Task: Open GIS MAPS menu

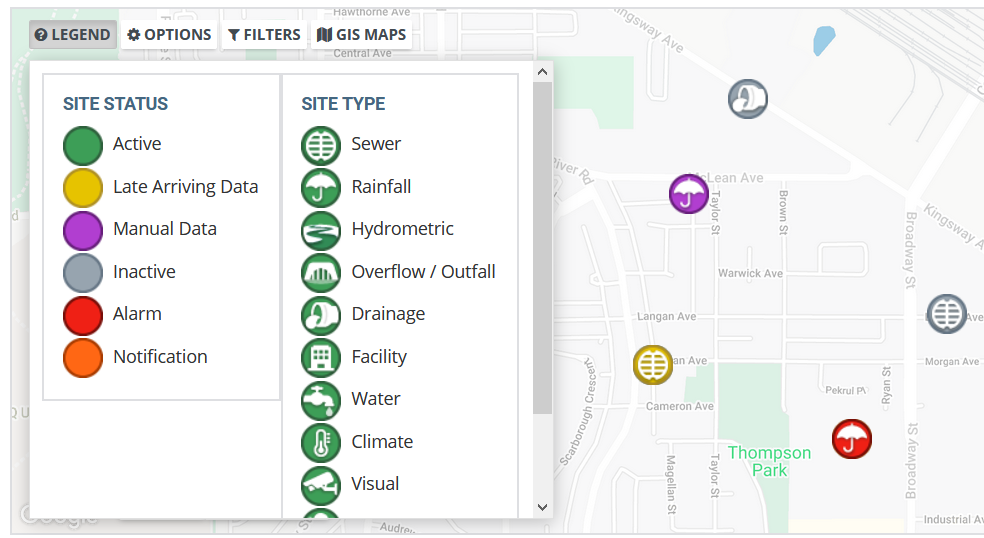Action: coord(361,35)
